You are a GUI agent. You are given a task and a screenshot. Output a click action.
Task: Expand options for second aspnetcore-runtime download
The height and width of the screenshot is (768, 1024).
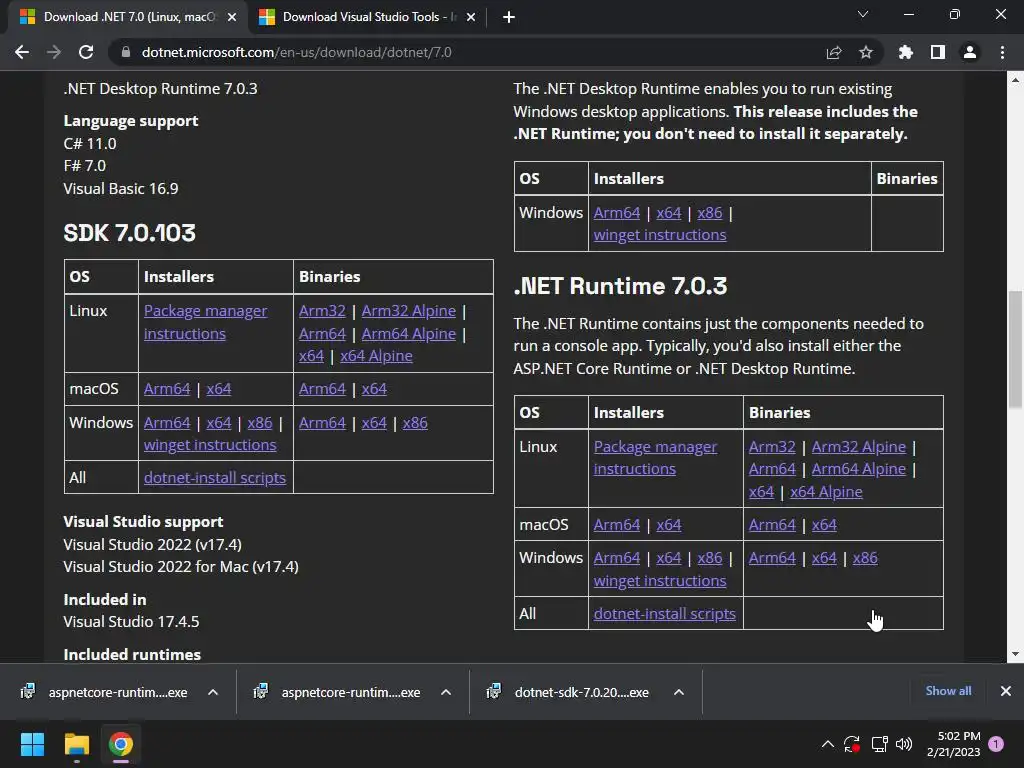(x=446, y=692)
